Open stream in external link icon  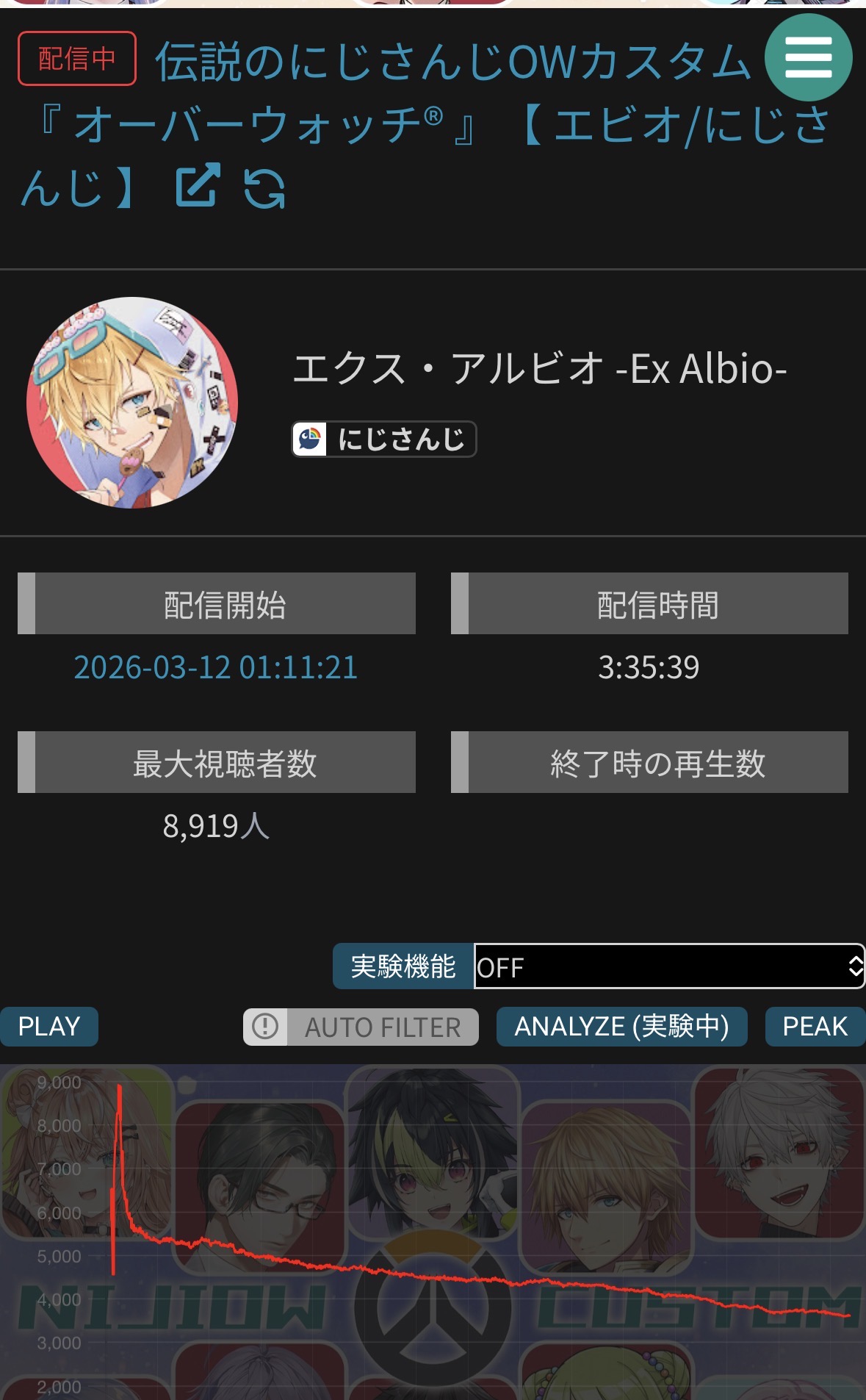[x=198, y=185]
